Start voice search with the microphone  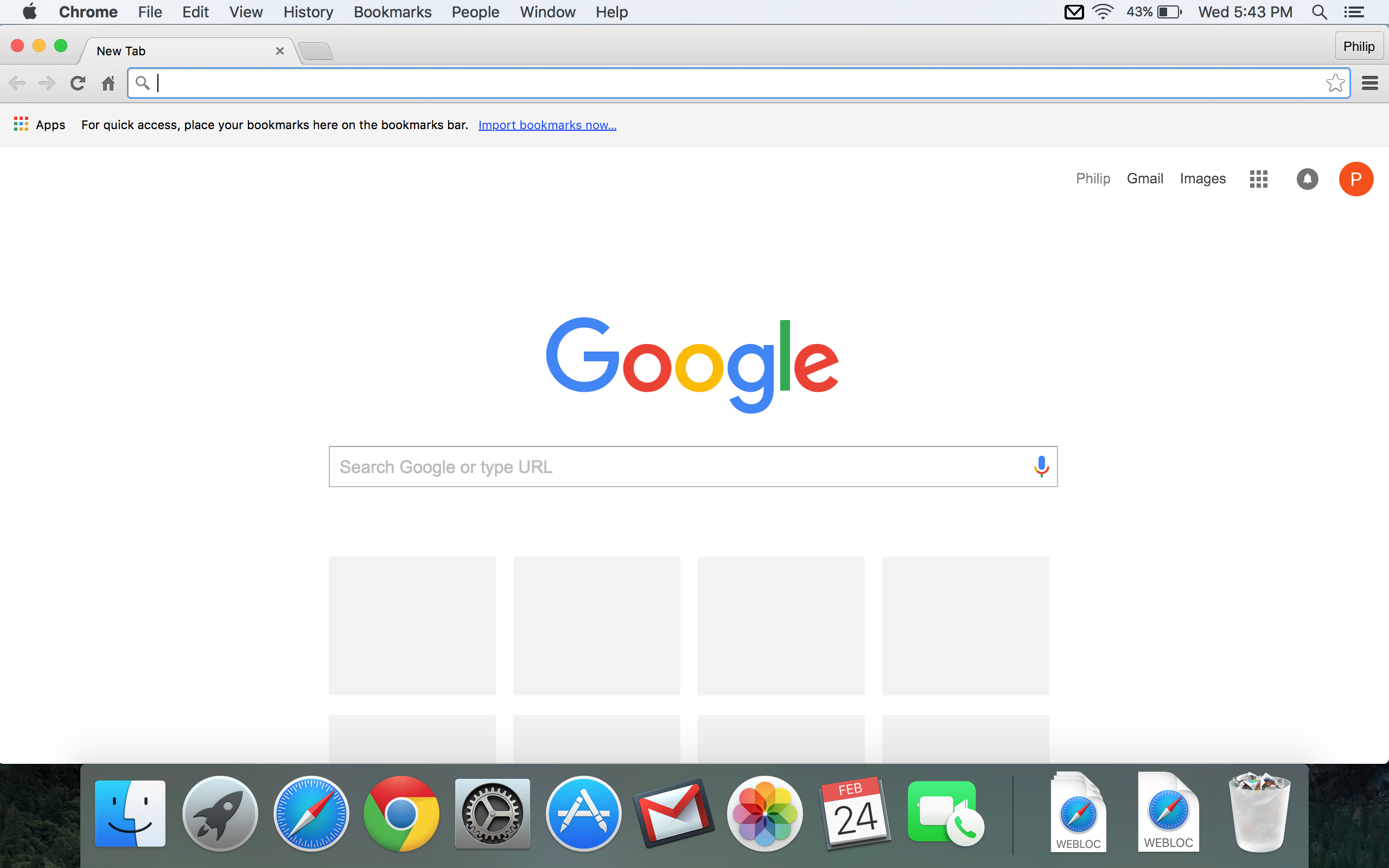pos(1041,466)
